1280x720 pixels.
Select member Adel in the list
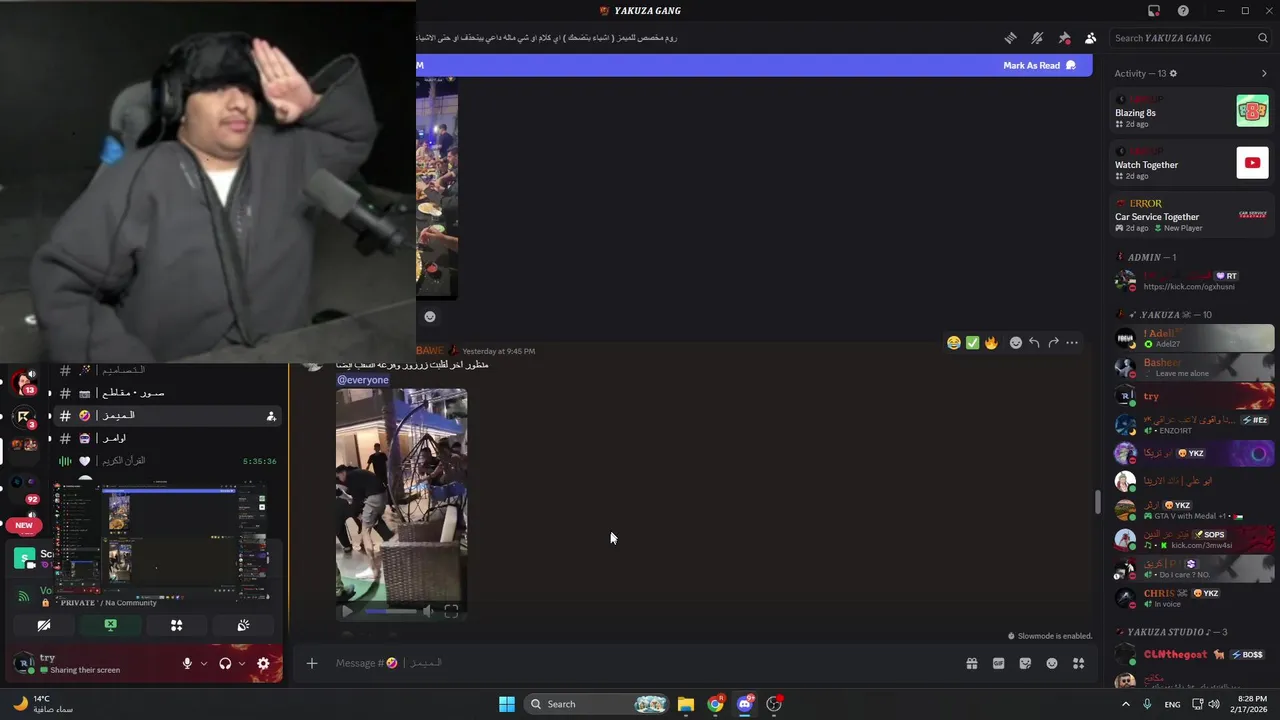pos(1192,338)
